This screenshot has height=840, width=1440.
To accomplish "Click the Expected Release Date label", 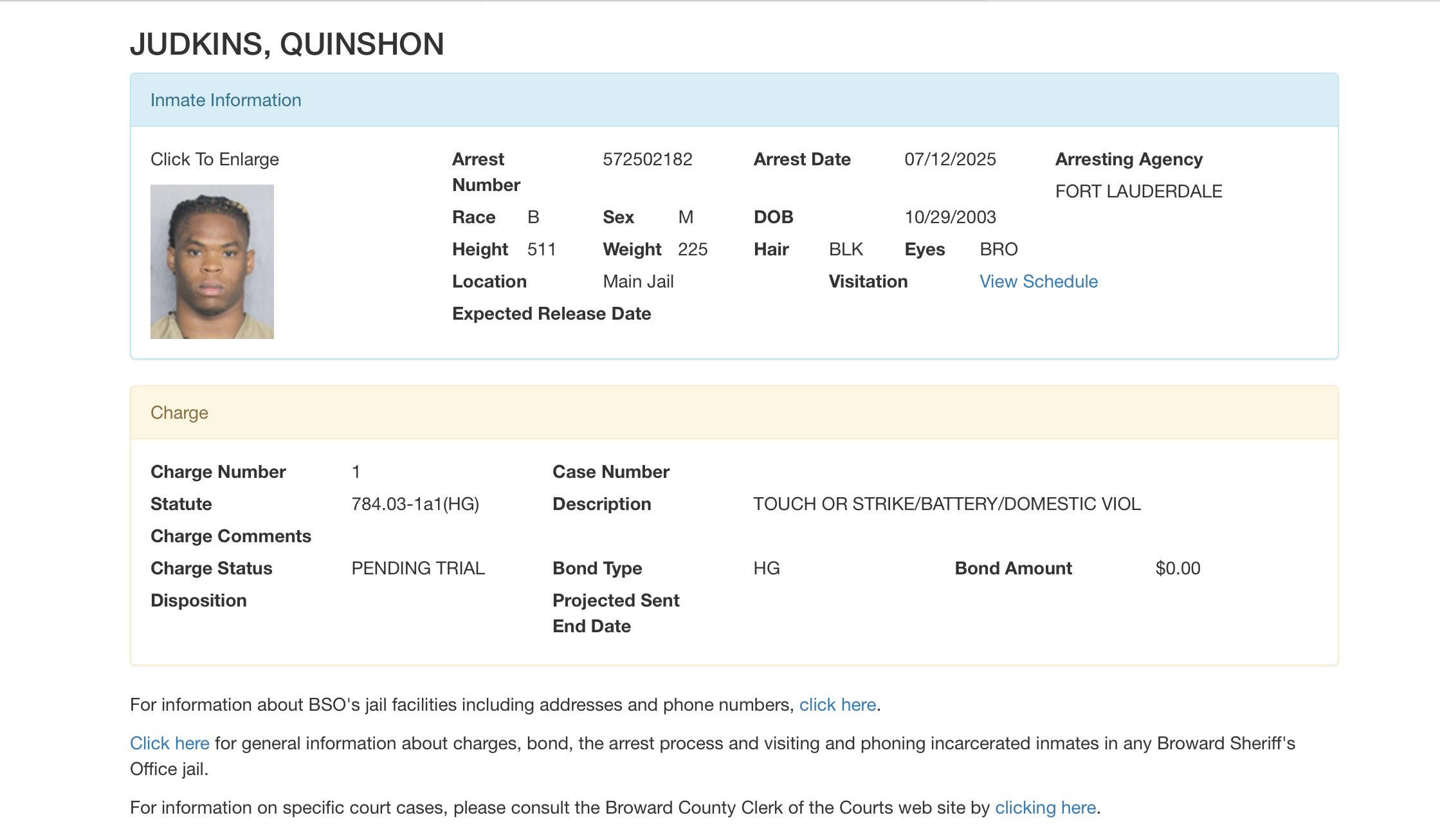I will (551, 314).
